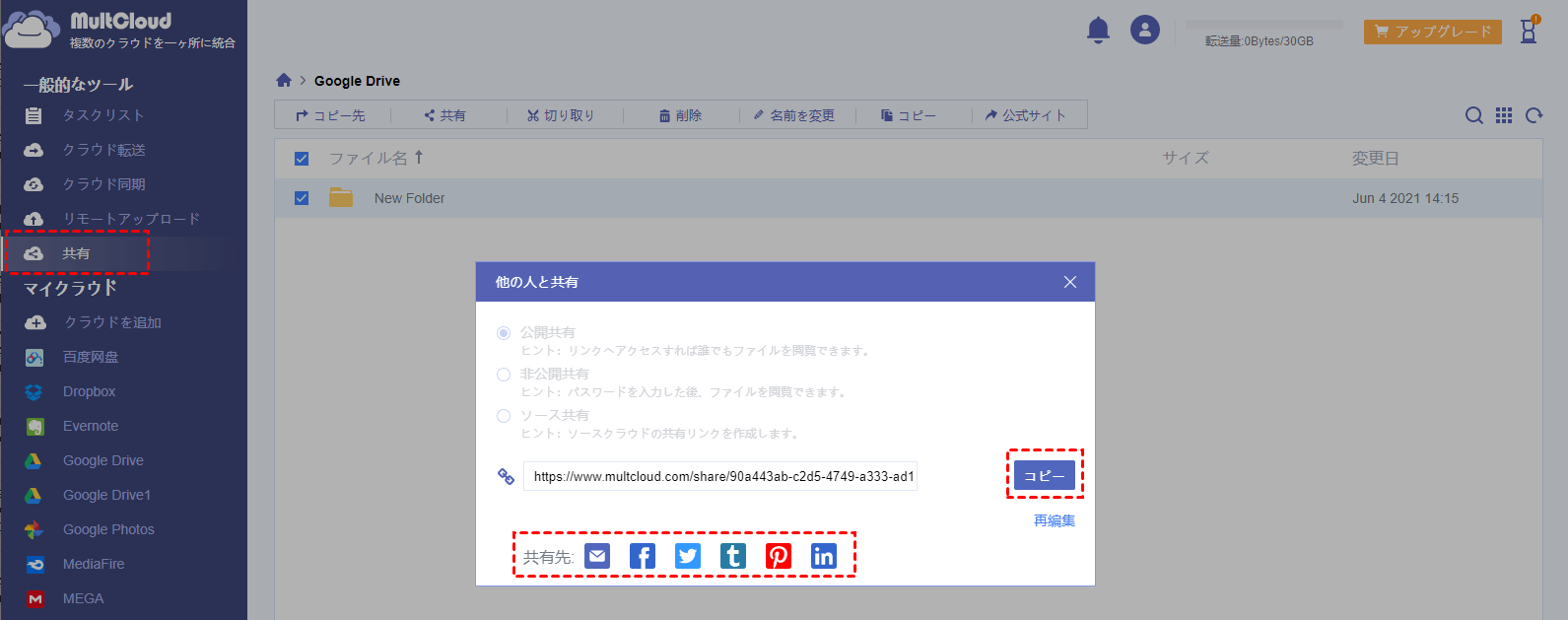Share link to LinkedIn

tap(824, 556)
